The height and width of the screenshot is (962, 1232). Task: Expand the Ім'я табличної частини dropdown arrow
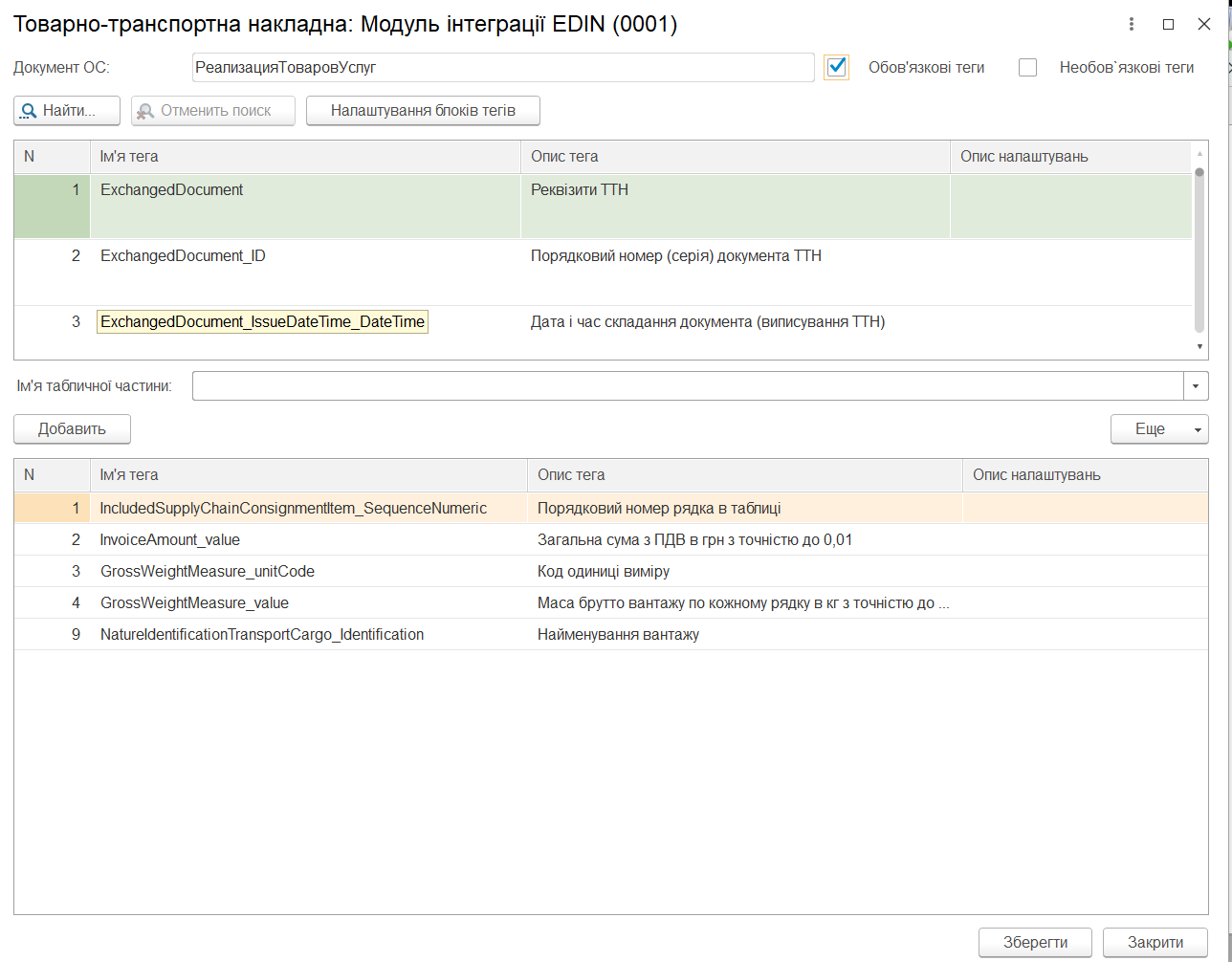tap(1197, 386)
